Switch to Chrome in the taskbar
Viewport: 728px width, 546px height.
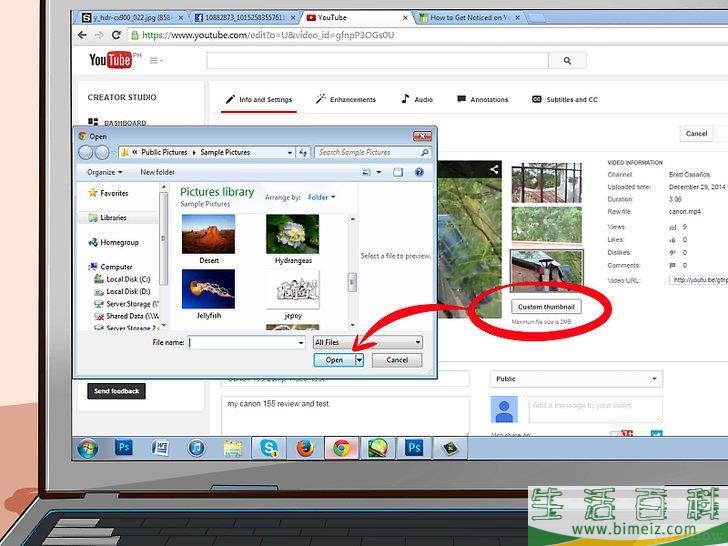click(341, 448)
